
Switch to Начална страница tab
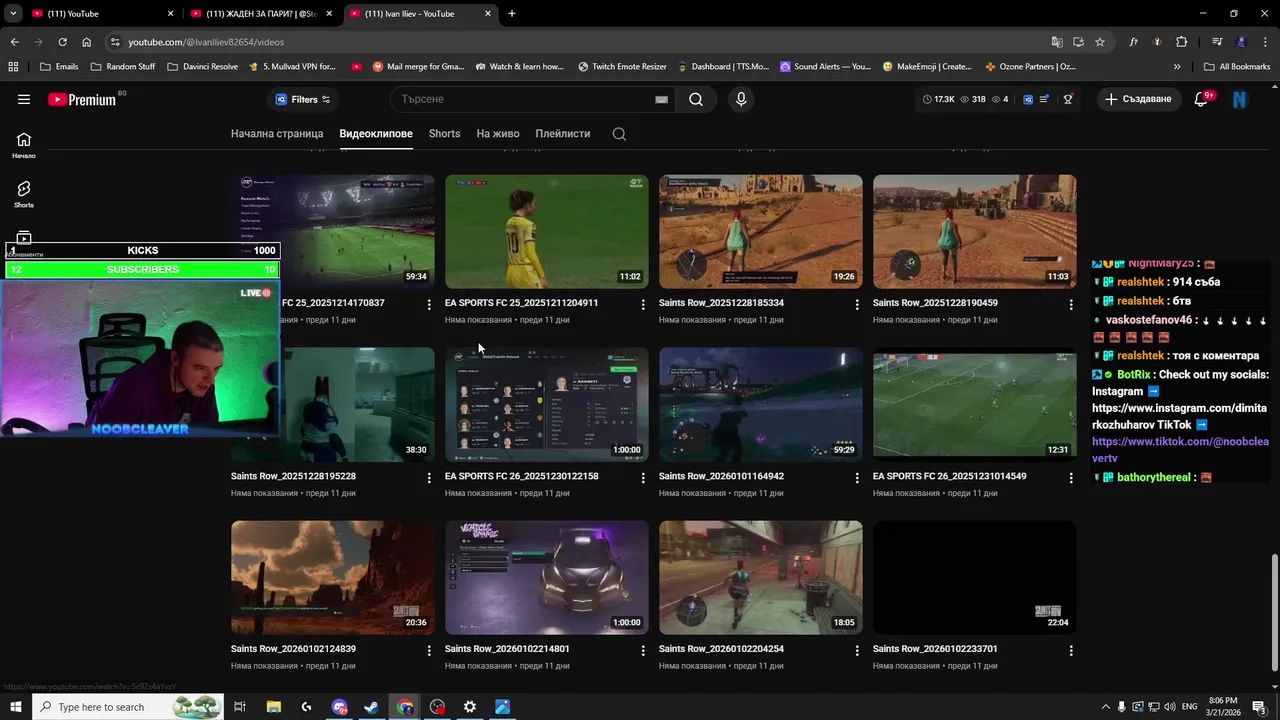[277, 133]
